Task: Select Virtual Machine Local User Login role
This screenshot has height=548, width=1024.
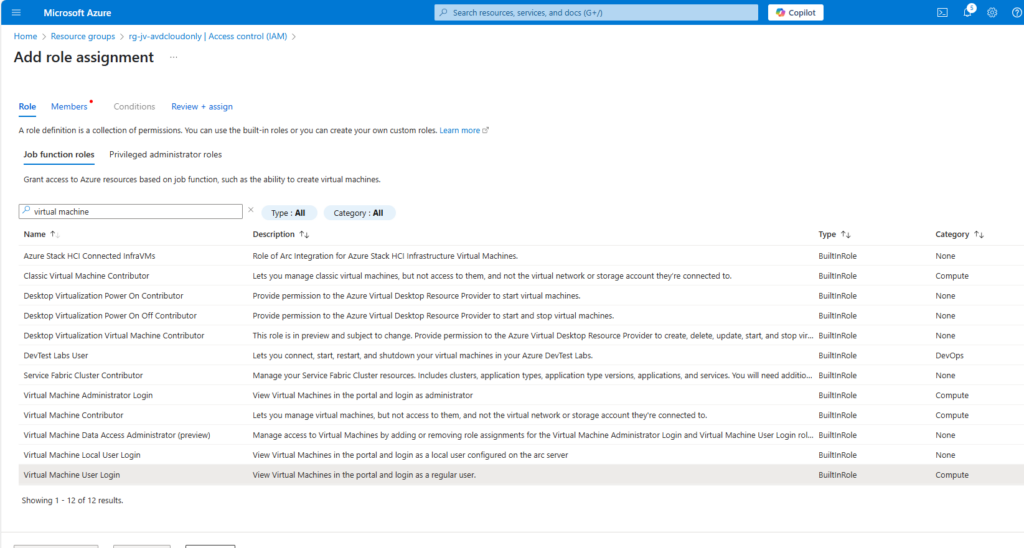Action: (82, 455)
